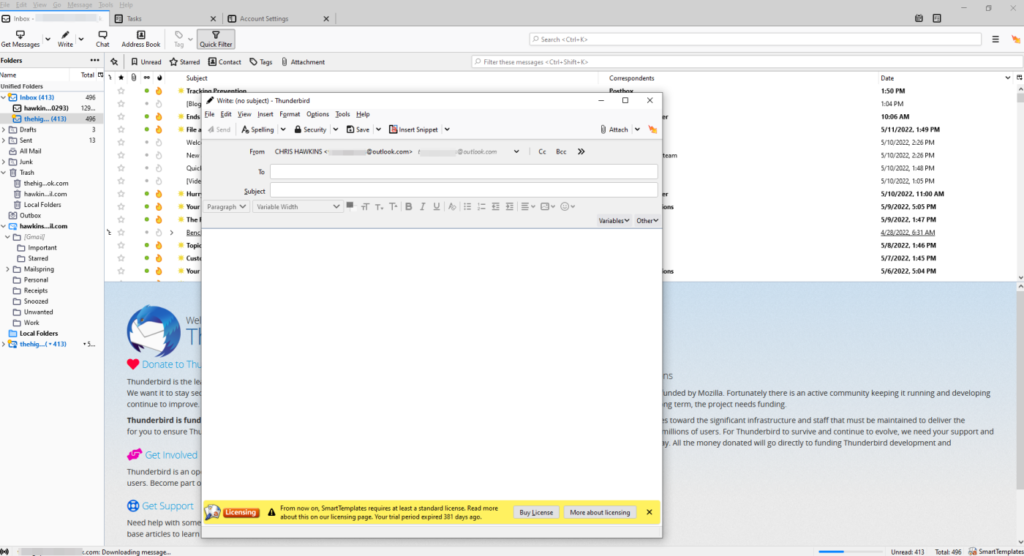Expand the Mailspring folder

point(8,269)
